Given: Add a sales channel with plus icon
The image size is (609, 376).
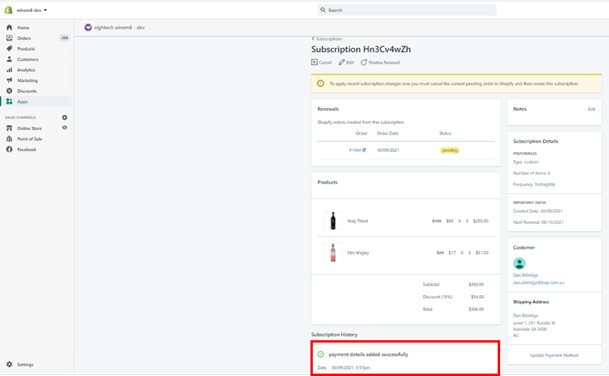Looking at the screenshot, I should coord(64,117).
